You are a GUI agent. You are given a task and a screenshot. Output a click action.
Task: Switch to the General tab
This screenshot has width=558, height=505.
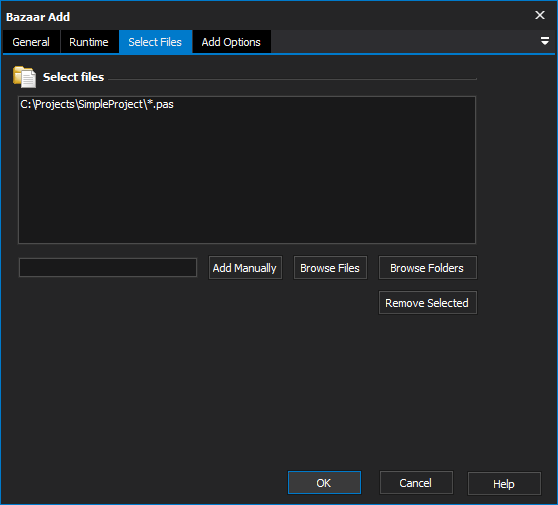(31, 42)
